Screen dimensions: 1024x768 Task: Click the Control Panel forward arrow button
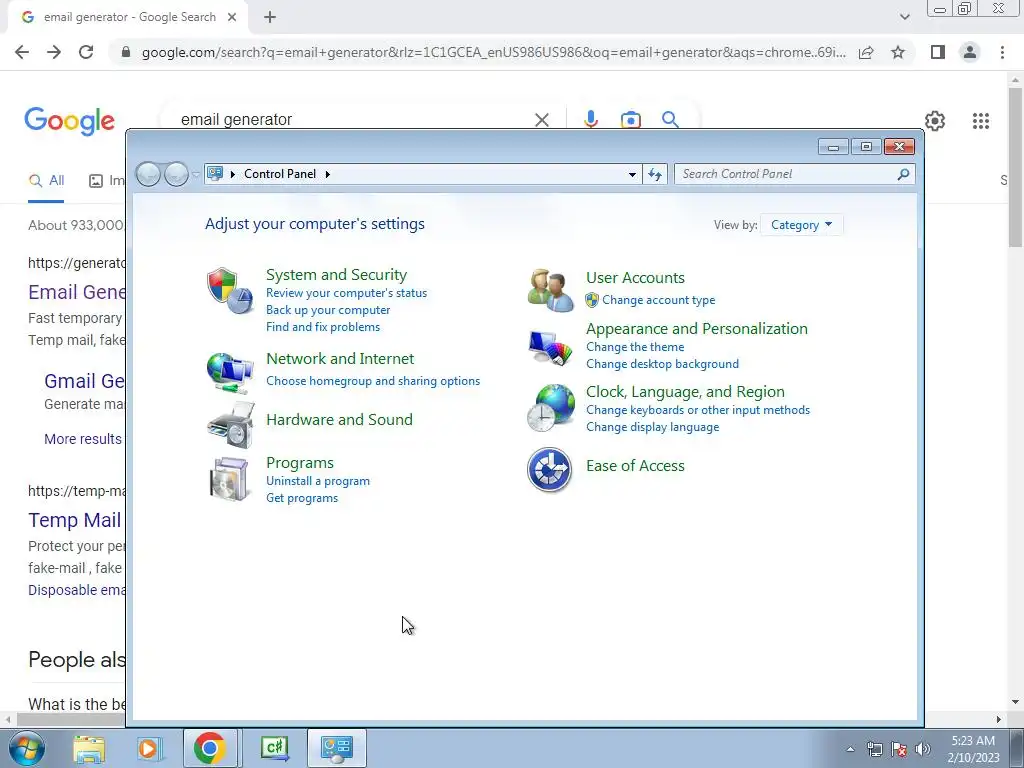176,174
